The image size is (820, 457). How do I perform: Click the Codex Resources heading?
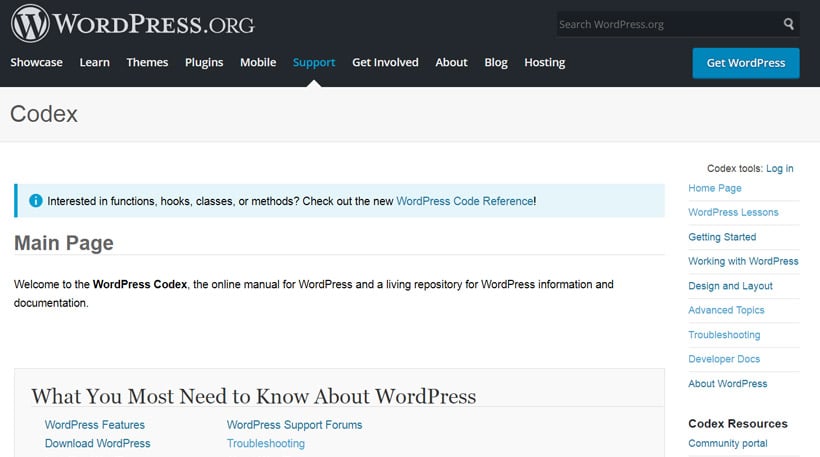738,424
